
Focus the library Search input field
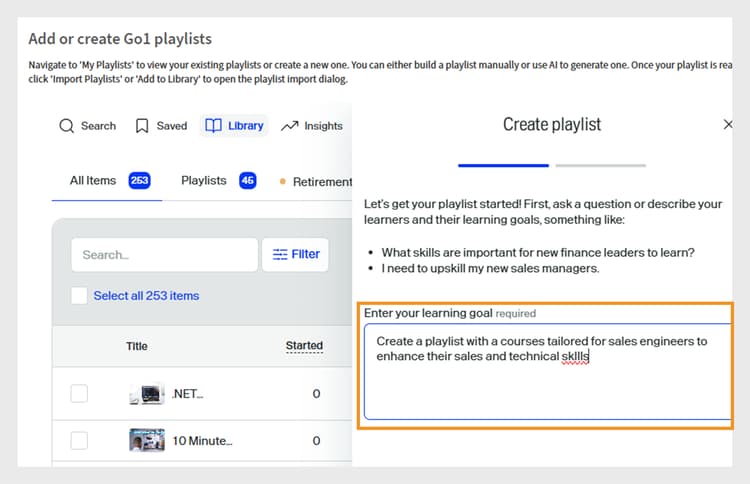[165, 254]
